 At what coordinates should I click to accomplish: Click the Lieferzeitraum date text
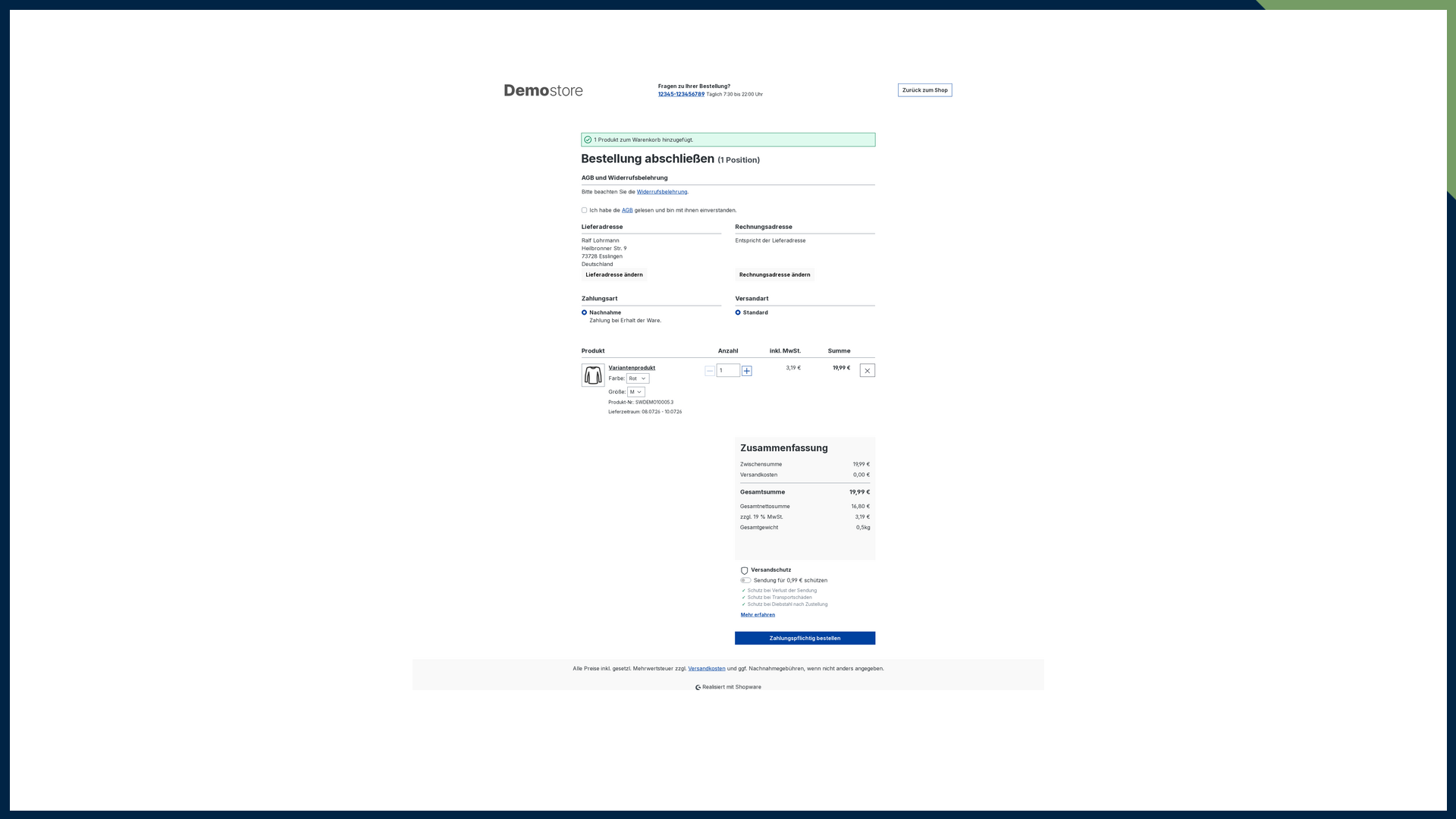pos(645,412)
